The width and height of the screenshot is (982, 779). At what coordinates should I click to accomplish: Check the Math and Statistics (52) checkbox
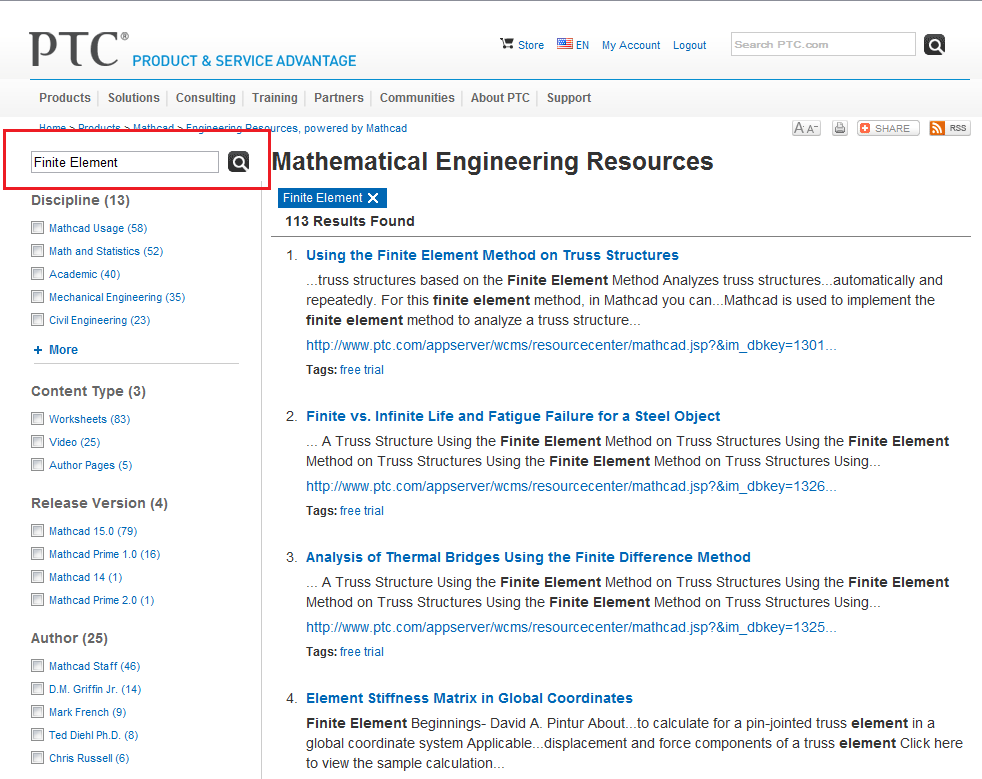(38, 250)
